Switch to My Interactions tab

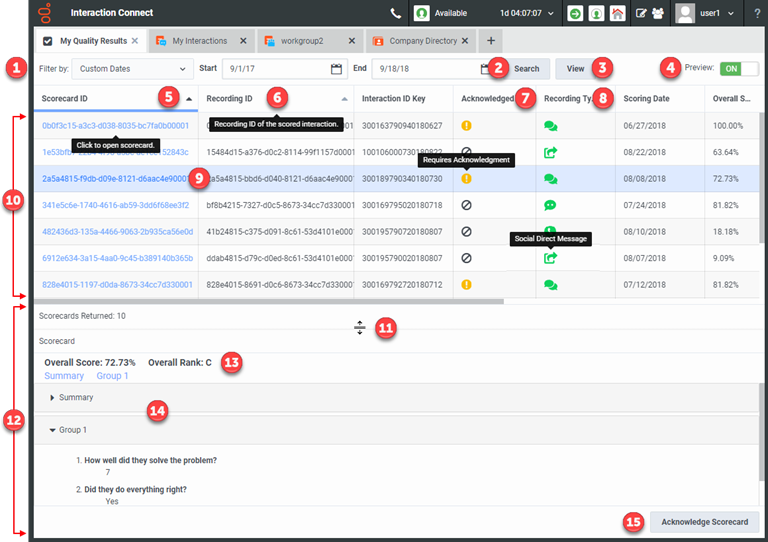pyautogui.click(x=199, y=41)
